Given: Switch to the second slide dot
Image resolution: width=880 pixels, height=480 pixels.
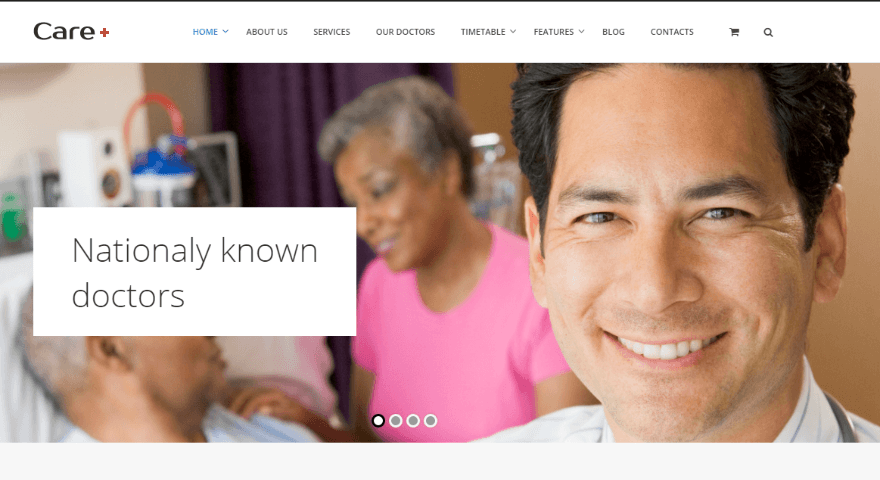Looking at the screenshot, I should [x=396, y=420].
